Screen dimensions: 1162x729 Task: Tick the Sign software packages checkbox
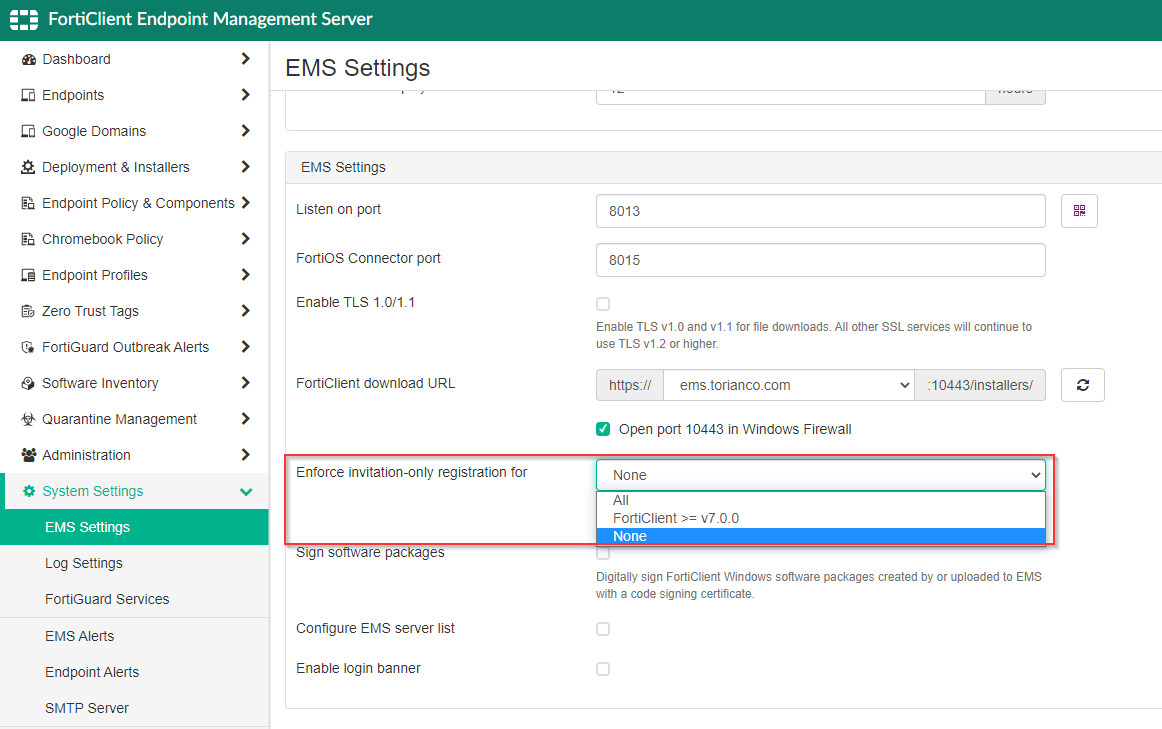click(x=603, y=553)
